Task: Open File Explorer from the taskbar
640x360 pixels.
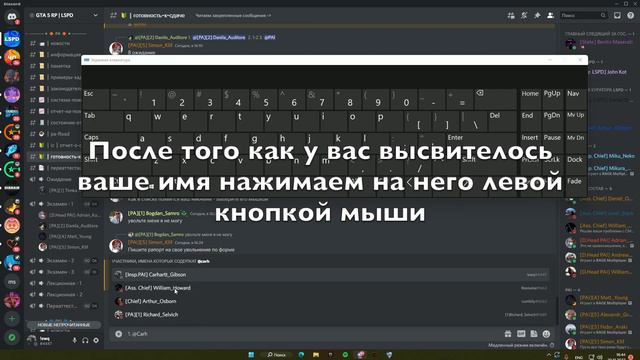Action: point(316,355)
